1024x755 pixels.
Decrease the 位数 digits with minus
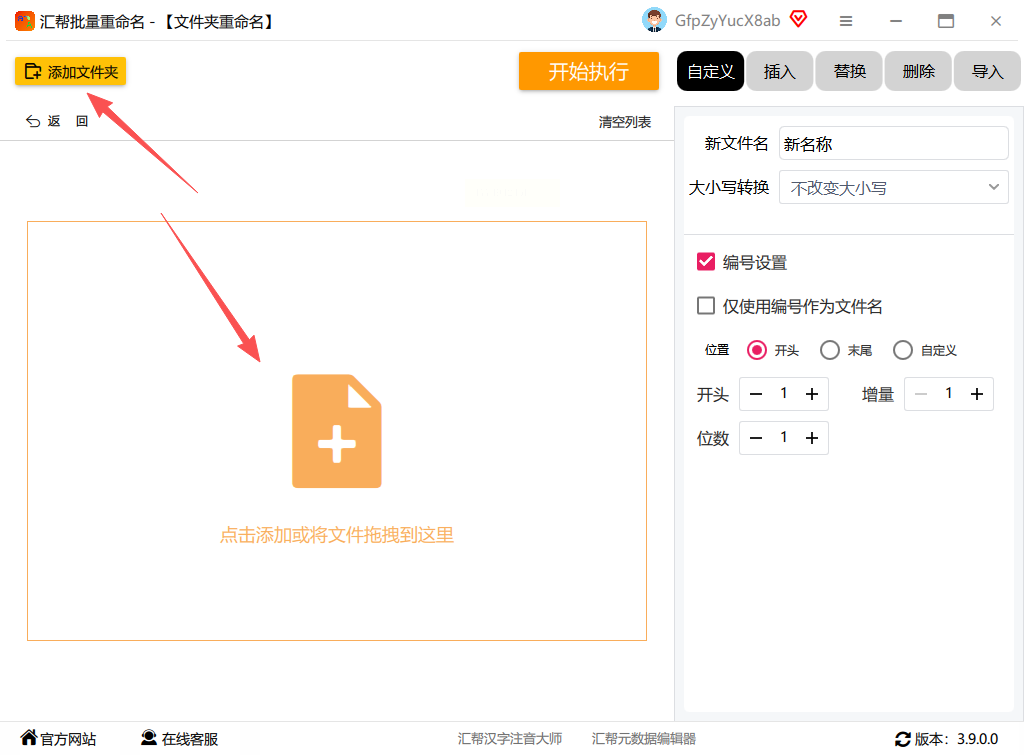tap(756, 438)
